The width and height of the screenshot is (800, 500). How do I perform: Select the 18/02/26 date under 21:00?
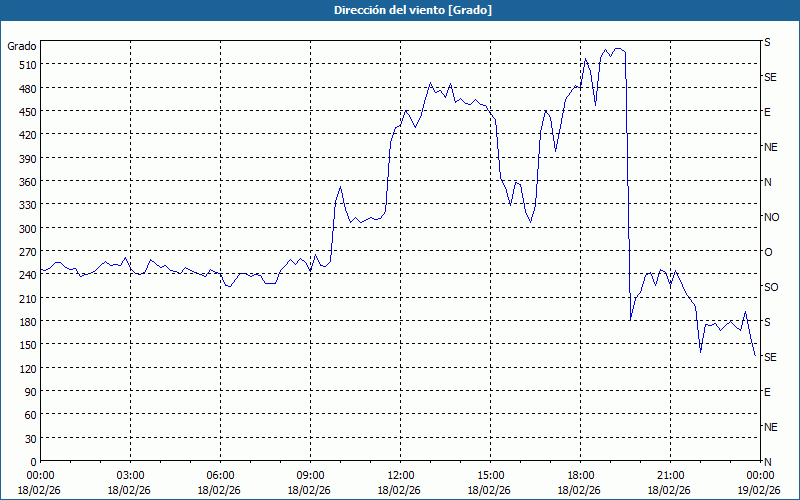tap(669, 491)
